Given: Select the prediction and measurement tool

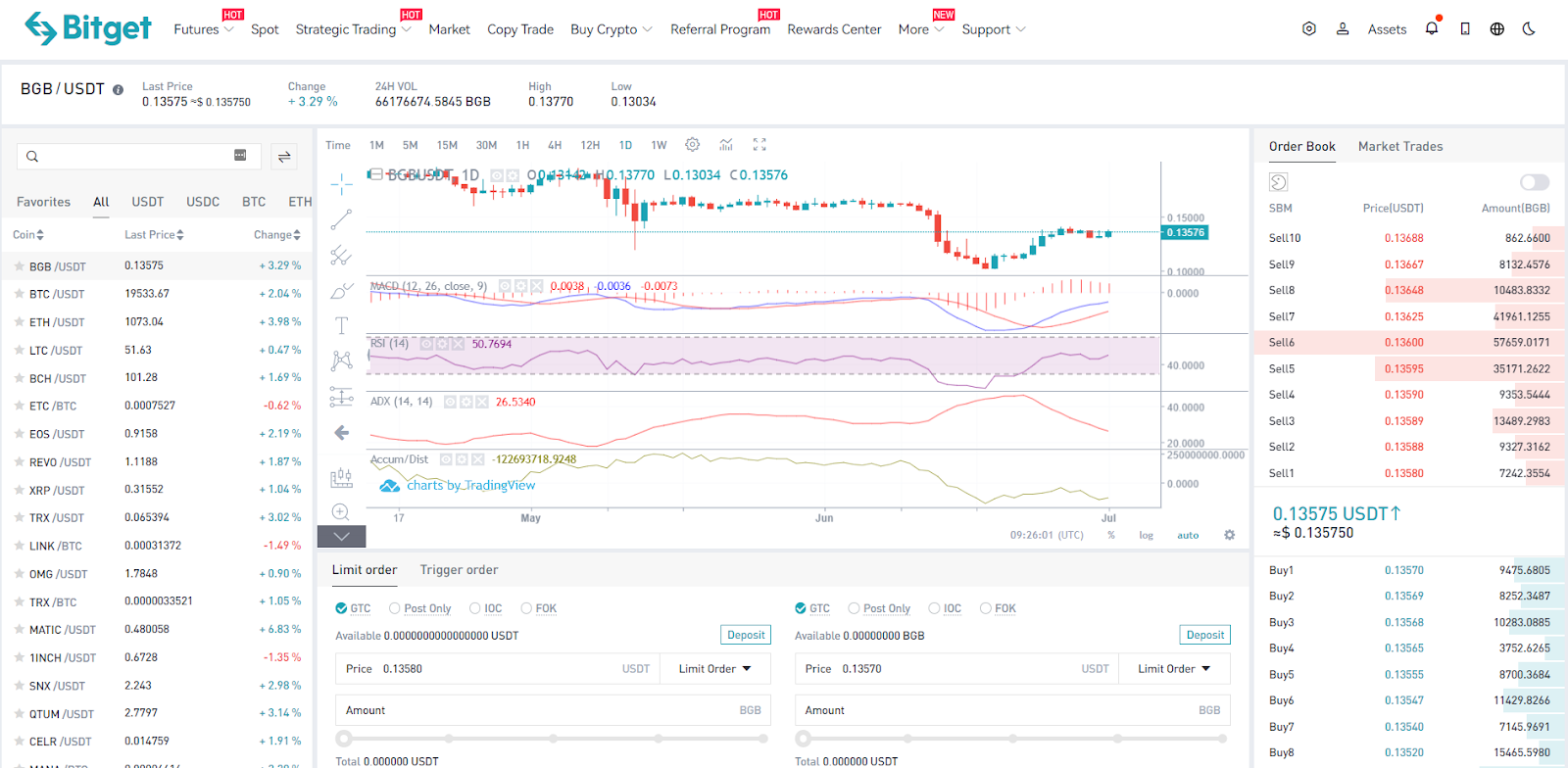Looking at the screenshot, I should click(x=341, y=397).
